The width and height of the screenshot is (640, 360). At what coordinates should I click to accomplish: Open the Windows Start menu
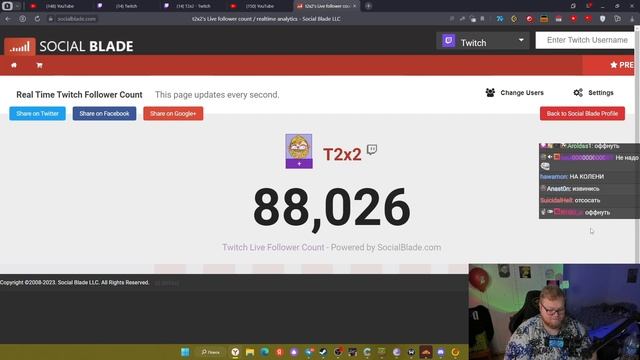[x=185, y=352]
